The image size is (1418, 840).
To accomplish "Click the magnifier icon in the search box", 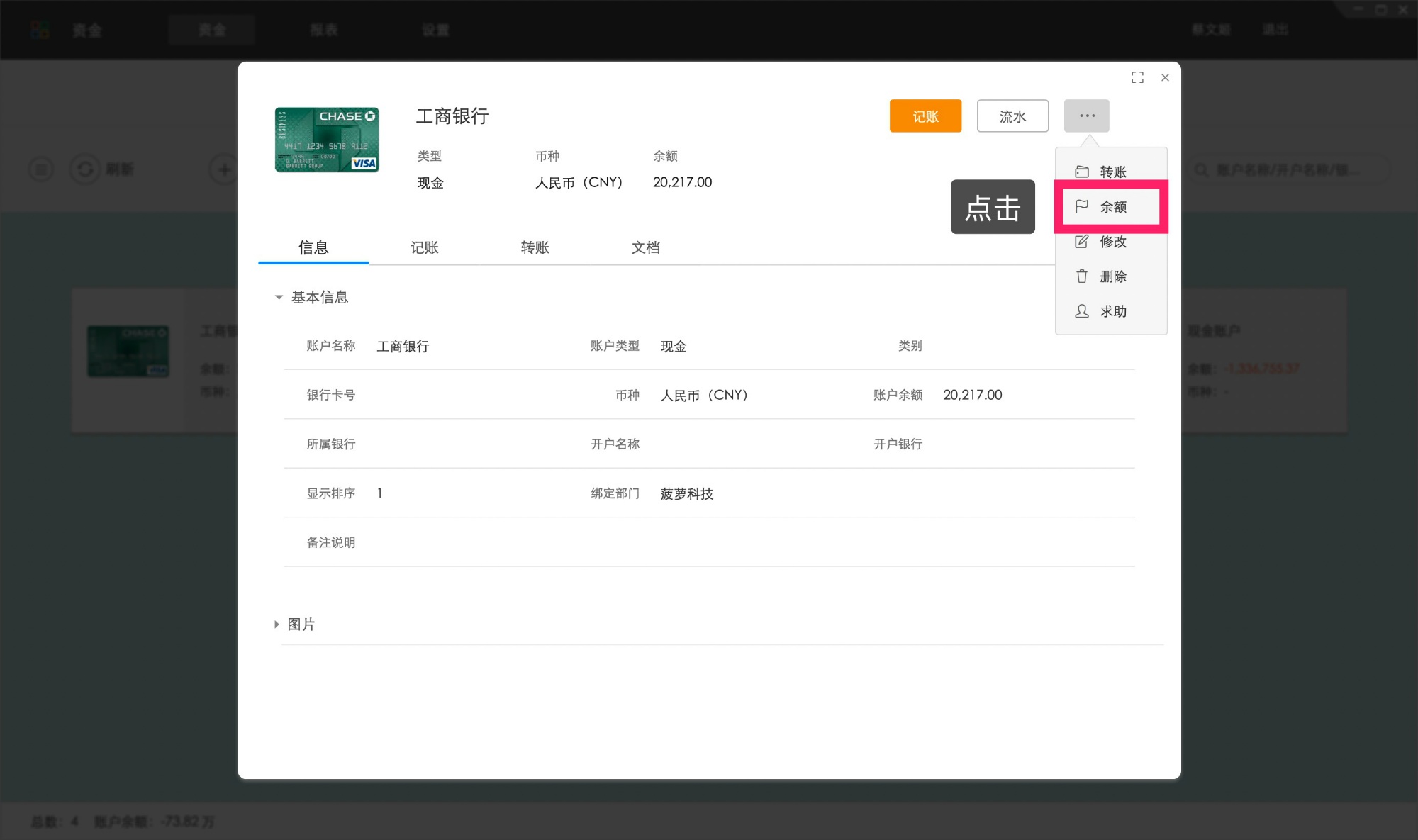I will (1201, 169).
